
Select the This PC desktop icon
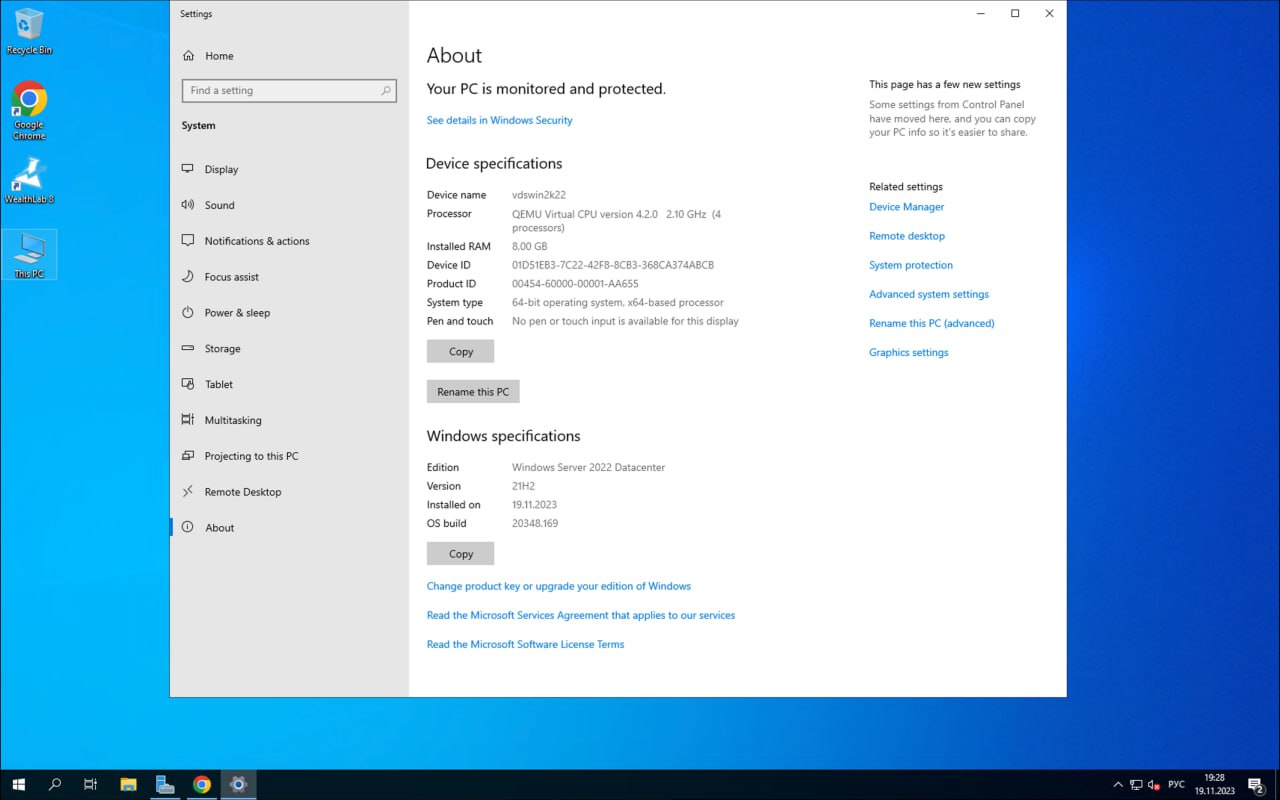point(29,255)
